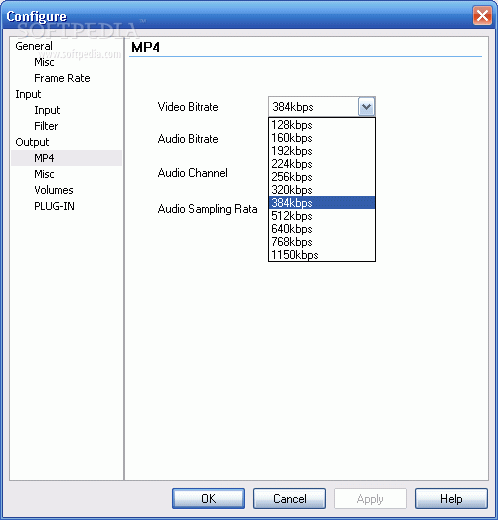Choose 128kbps video bitrate
Screen dimensions: 498x520
(x=322, y=125)
